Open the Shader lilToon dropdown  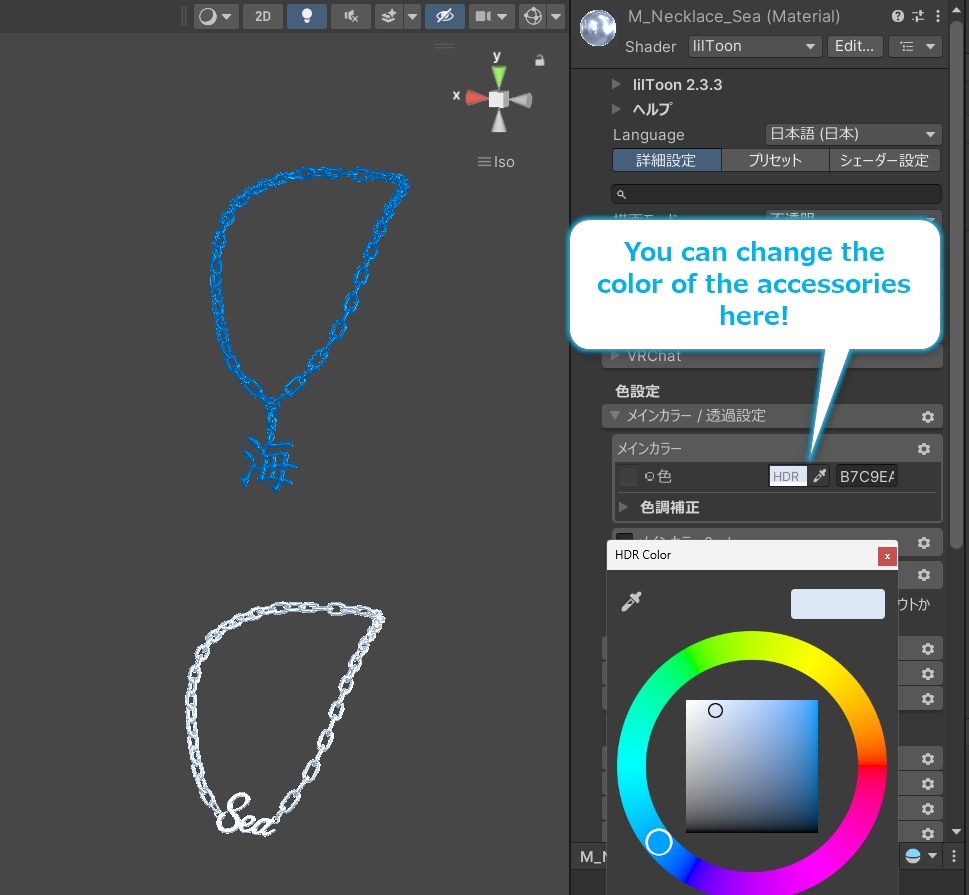coord(755,46)
